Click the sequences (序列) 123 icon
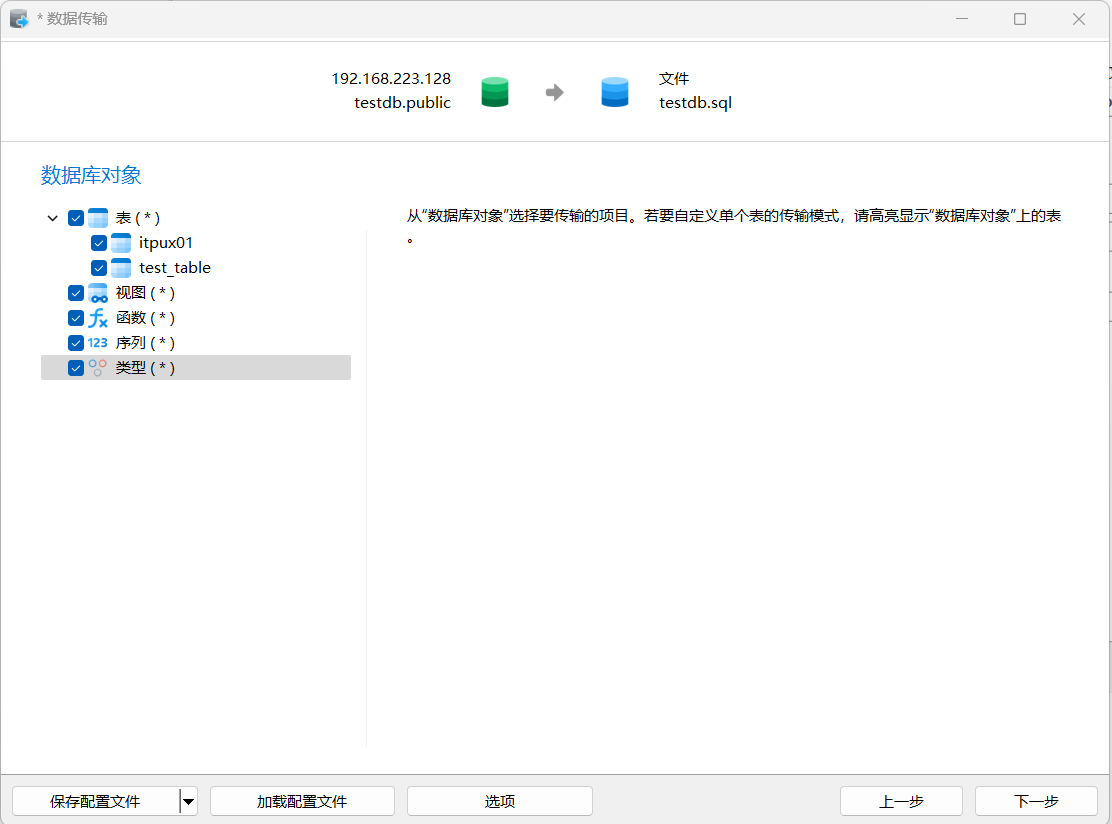Image resolution: width=1112 pixels, height=824 pixels. [98, 343]
